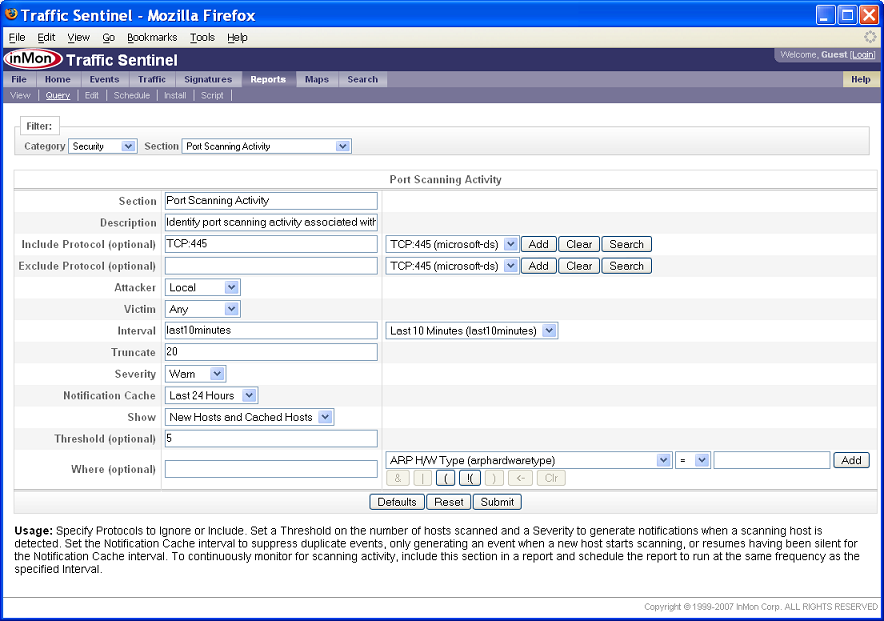Click the Defaults button
The height and width of the screenshot is (621, 884).
397,502
